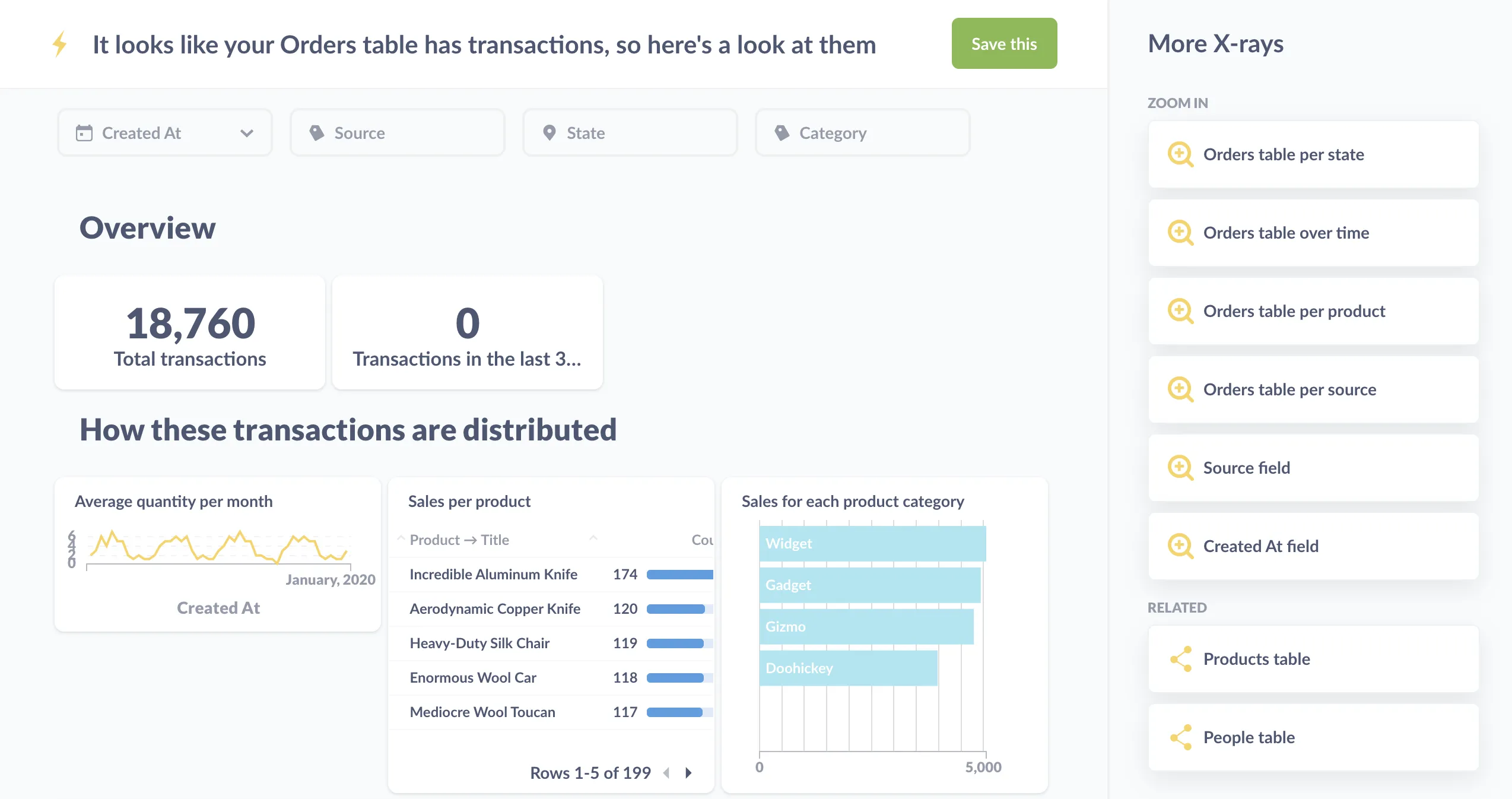Click the share icon next to People table
1512x799 pixels.
pos(1180,737)
